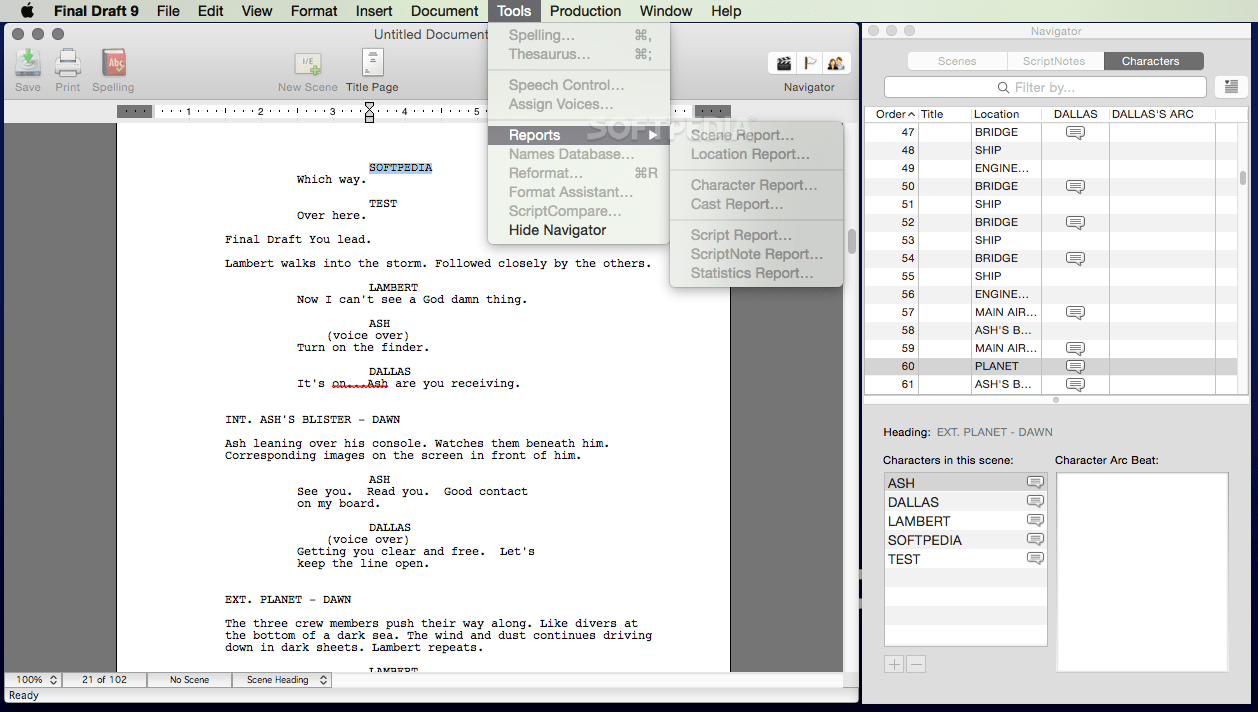Choose Hide Navigator from the Tools menu
This screenshot has width=1258, height=712.
[578, 230]
